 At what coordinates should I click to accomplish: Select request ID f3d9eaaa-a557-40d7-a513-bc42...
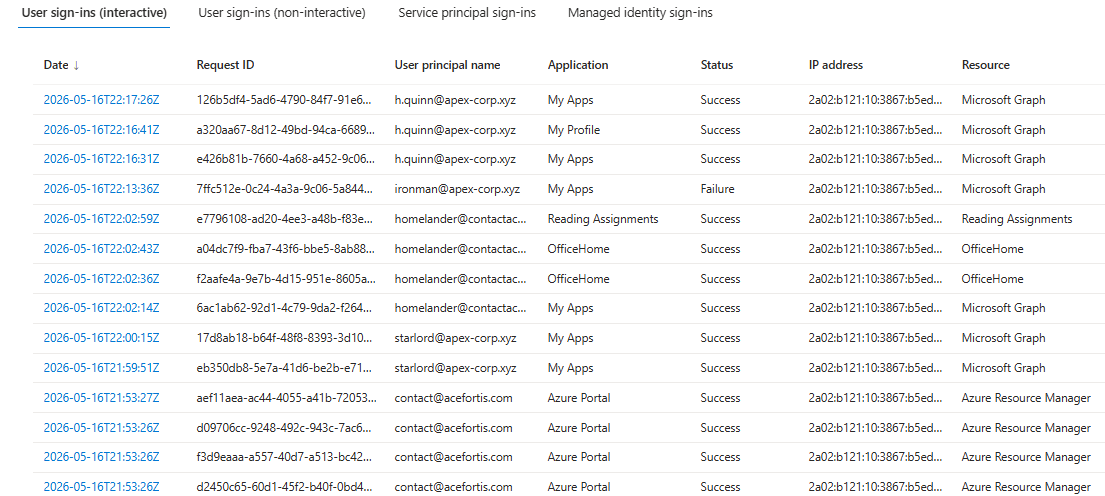(285, 457)
